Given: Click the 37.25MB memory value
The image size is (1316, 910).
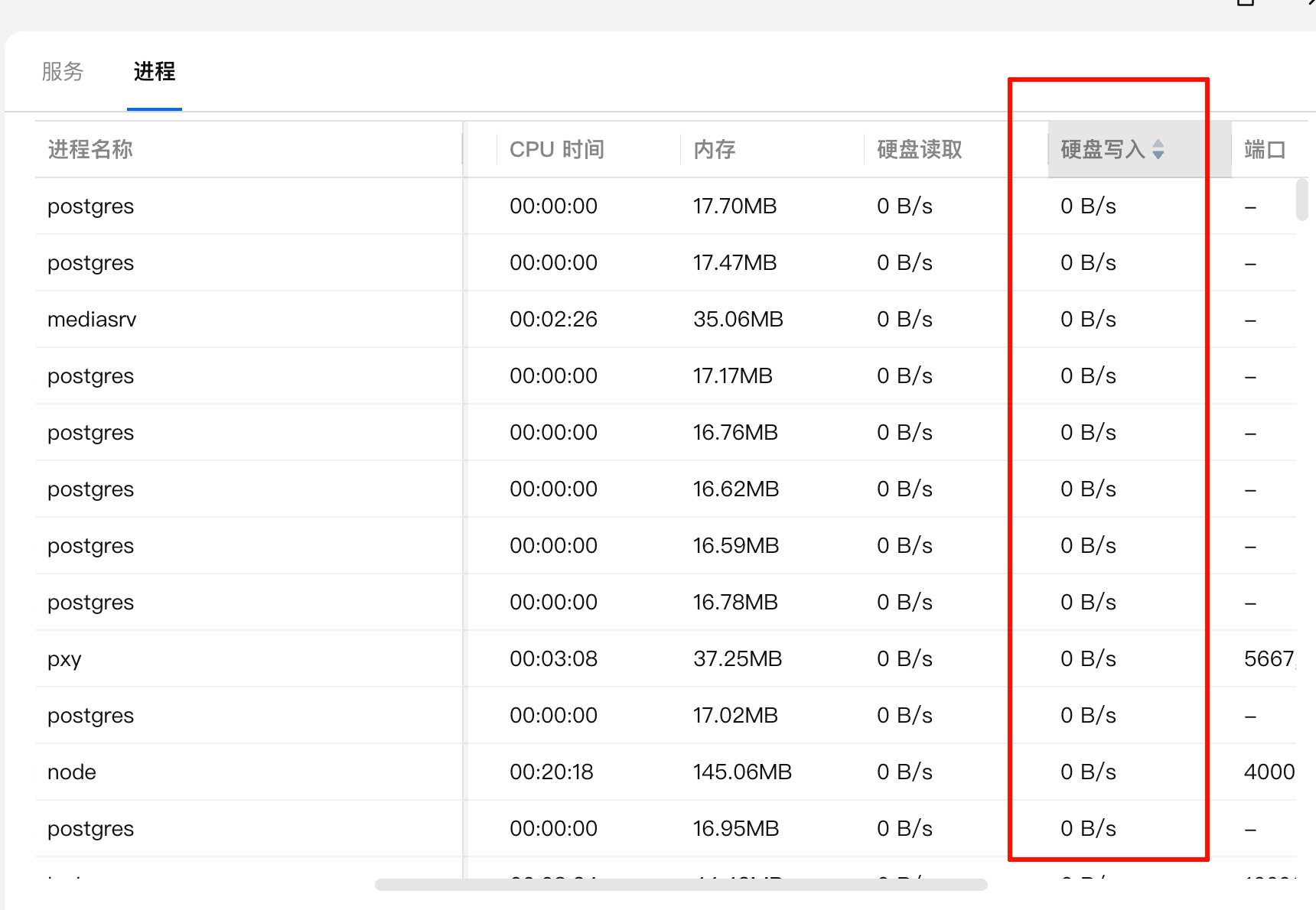Looking at the screenshot, I should (x=738, y=659).
